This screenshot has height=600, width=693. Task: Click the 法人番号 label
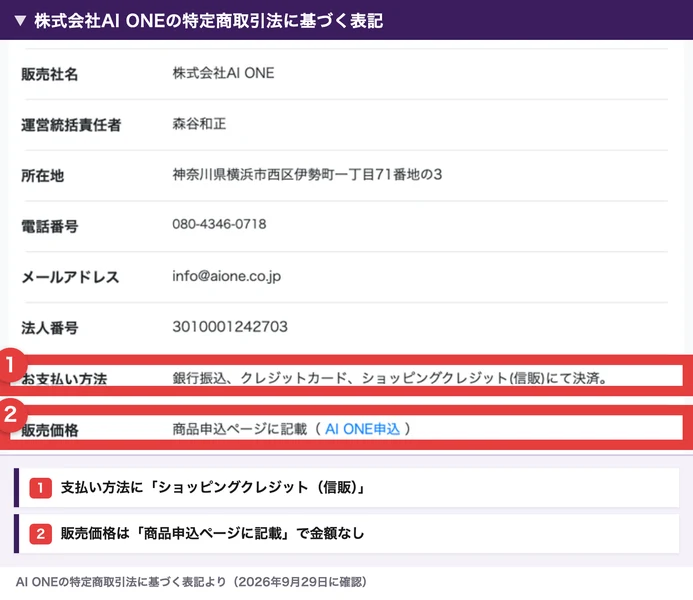50,328
